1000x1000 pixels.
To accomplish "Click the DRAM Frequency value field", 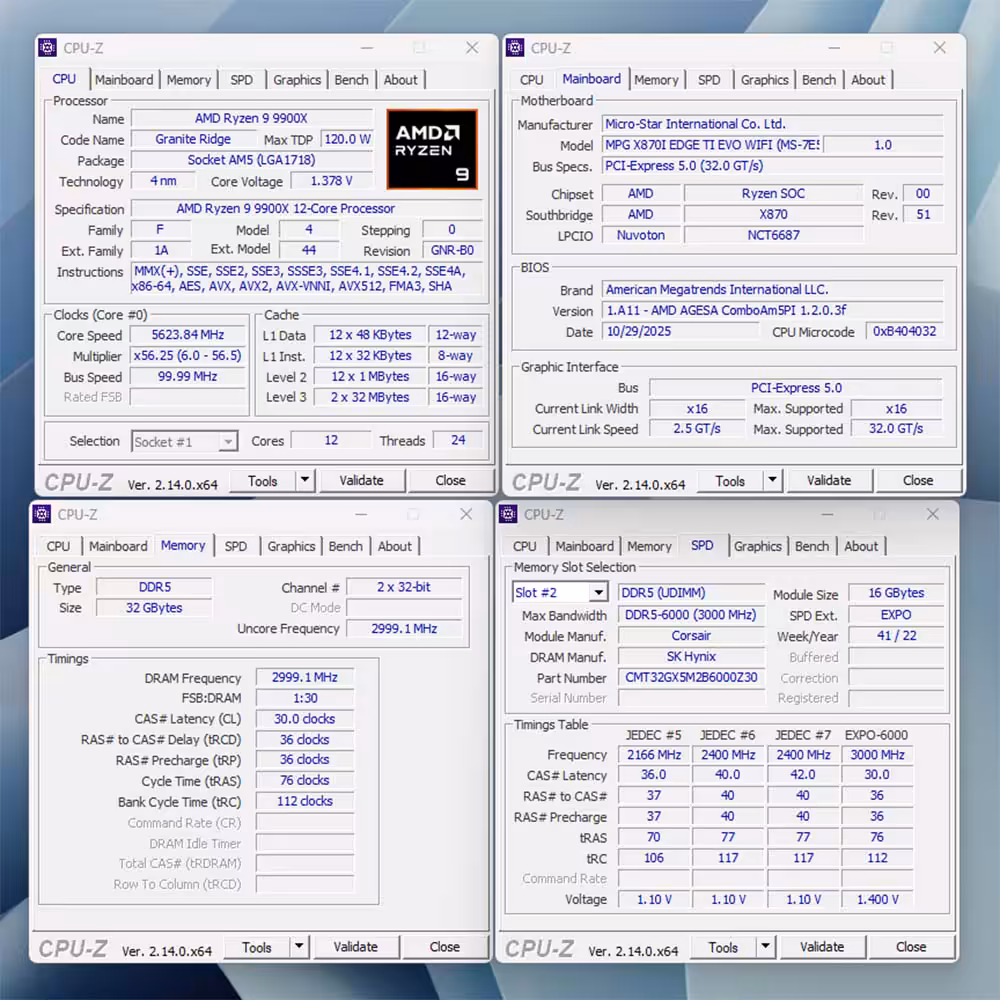I will coord(304,677).
